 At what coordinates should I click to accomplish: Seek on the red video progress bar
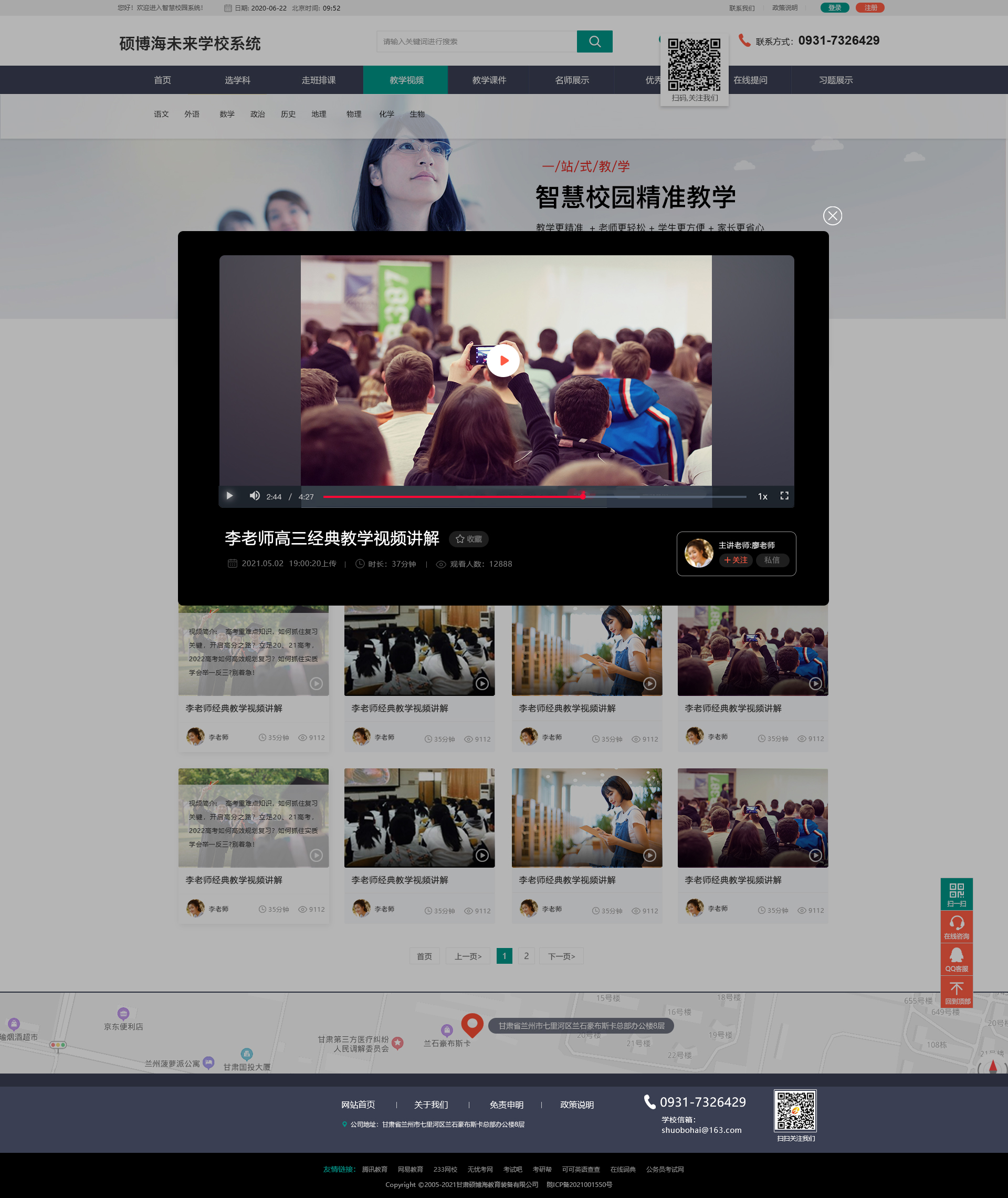point(534,497)
